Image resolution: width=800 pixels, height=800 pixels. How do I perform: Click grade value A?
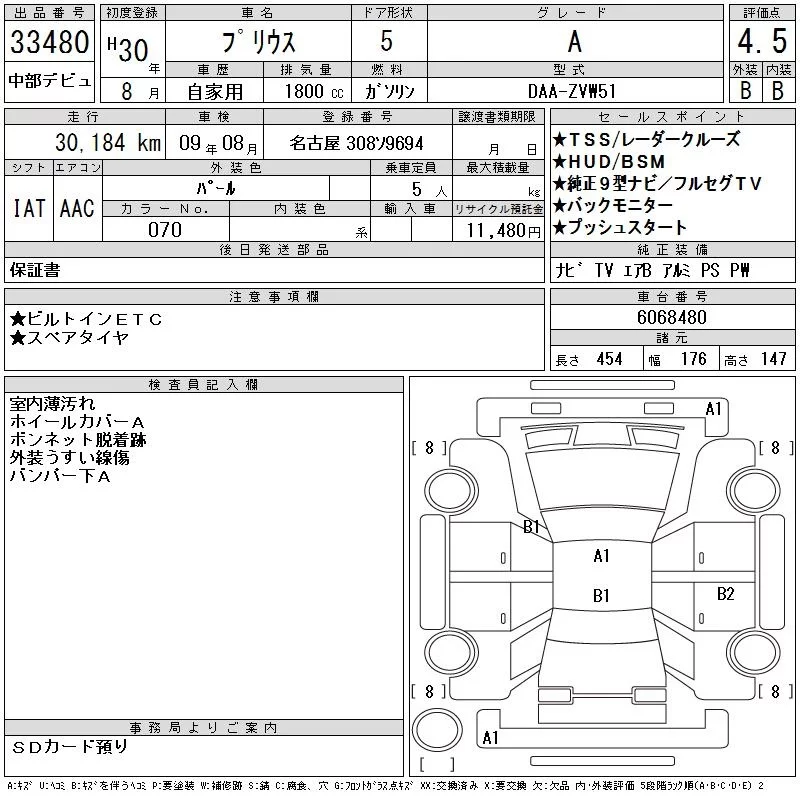(575, 42)
